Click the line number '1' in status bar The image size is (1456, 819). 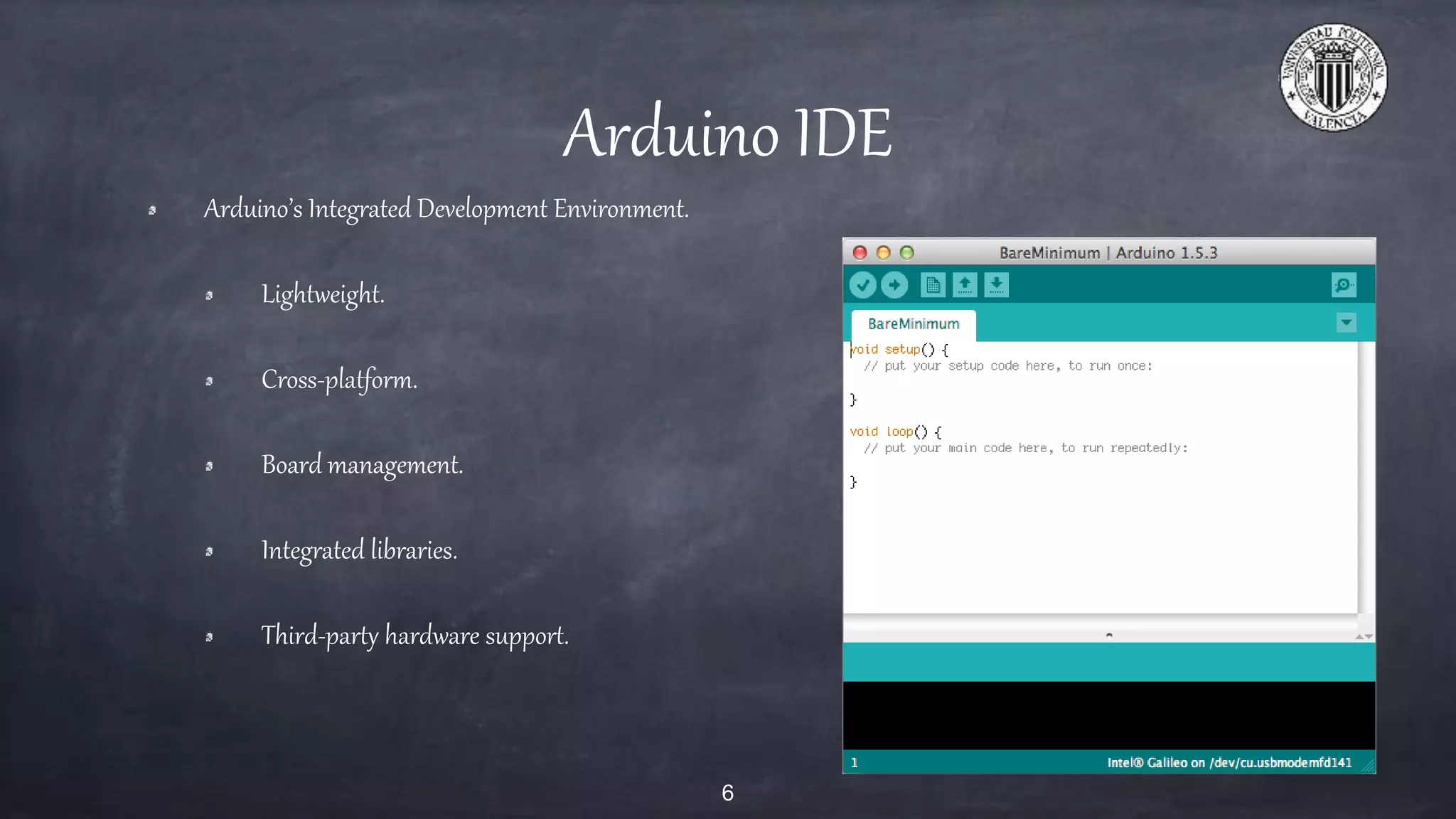(x=855, y=763)
